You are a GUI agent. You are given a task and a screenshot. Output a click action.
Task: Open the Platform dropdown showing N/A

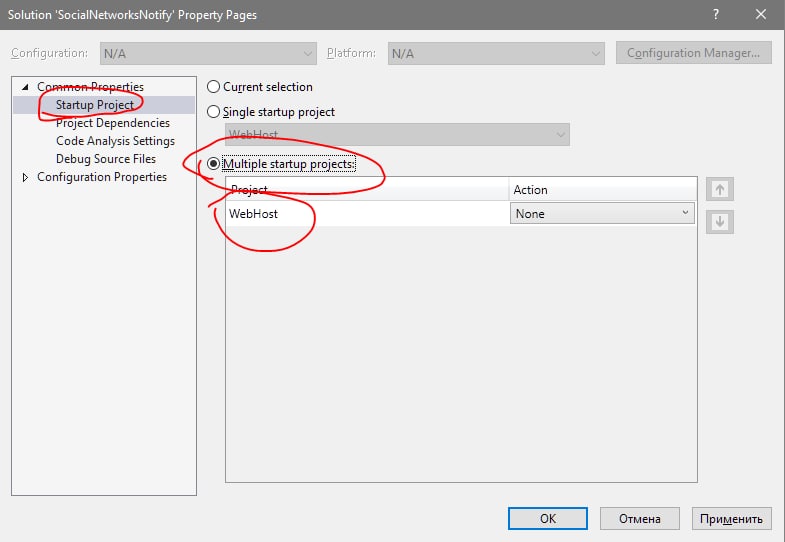[496, 54]
